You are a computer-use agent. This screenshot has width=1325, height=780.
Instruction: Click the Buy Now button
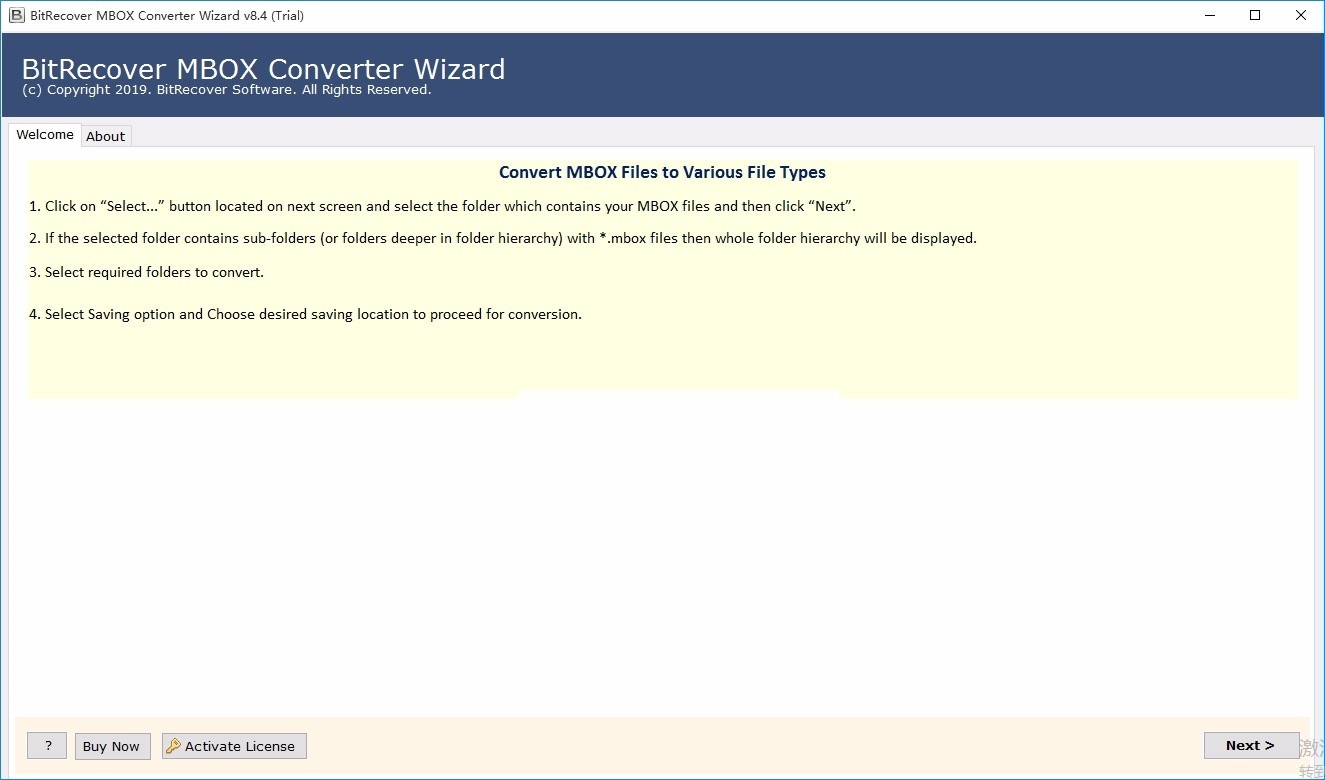coord(111,746)
